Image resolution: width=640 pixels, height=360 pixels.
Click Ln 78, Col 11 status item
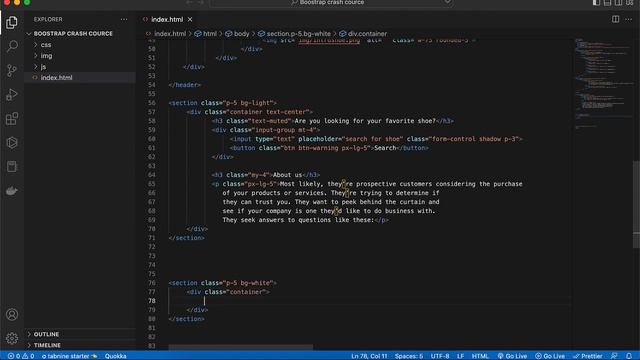point(369,356)
